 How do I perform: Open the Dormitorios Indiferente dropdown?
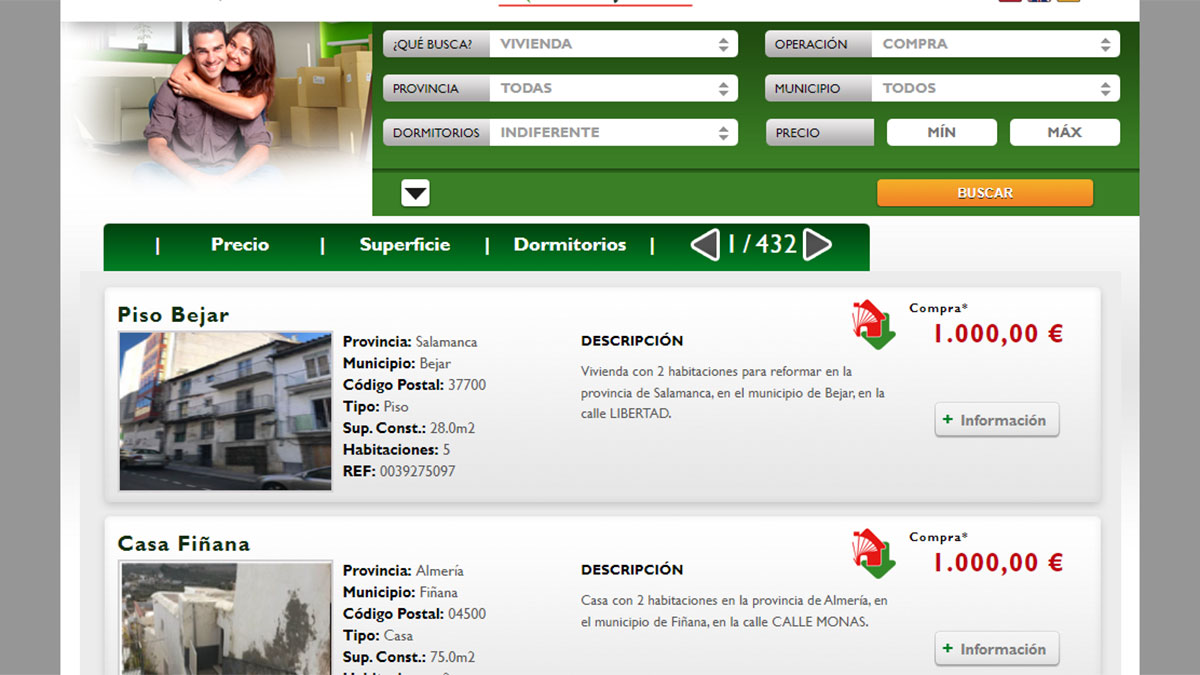[613, 132]
